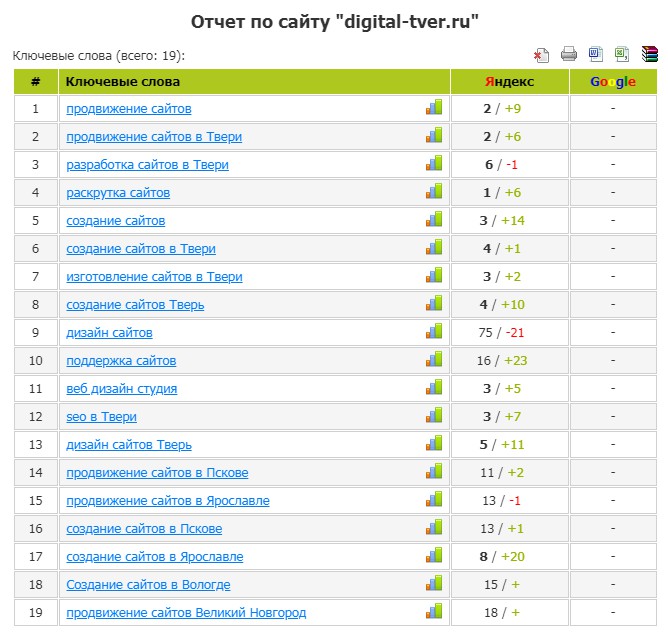Screen dimensions: 668x636
Task: Open chart icon for 'создание сайтов в Твери'
Action: pyautogui.click(x=434, y=247)
